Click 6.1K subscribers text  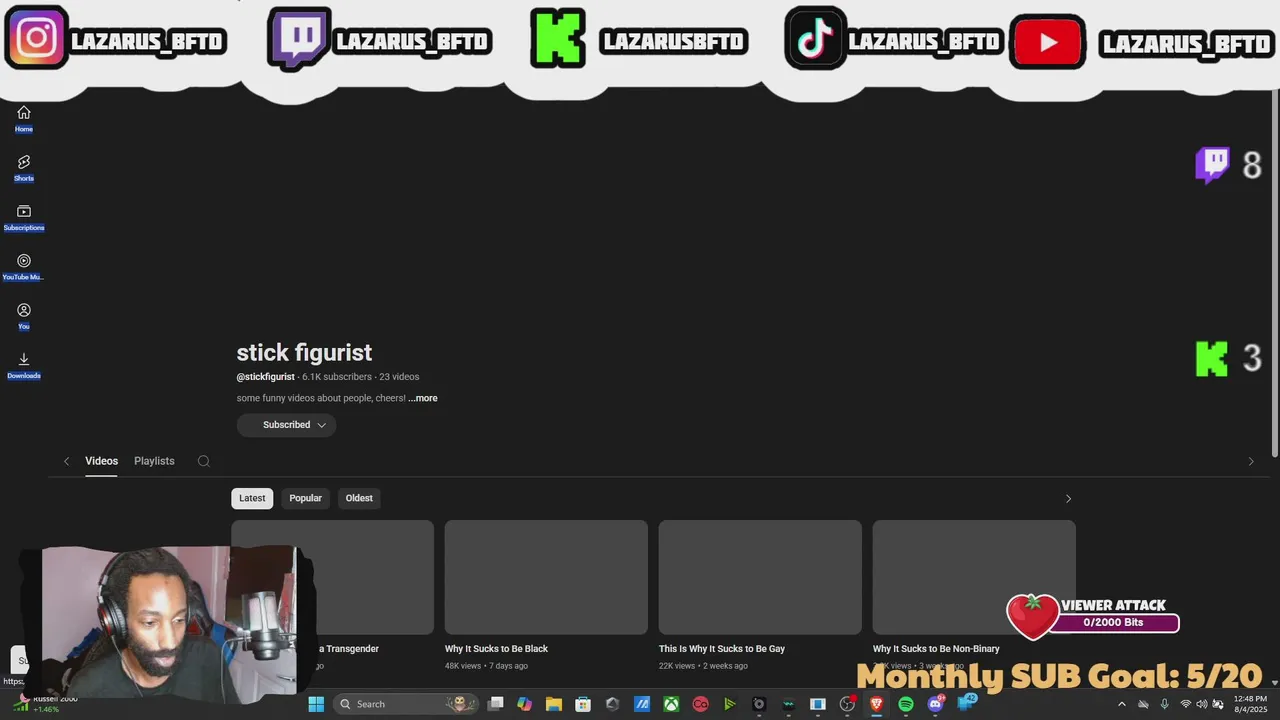[337, 377]
